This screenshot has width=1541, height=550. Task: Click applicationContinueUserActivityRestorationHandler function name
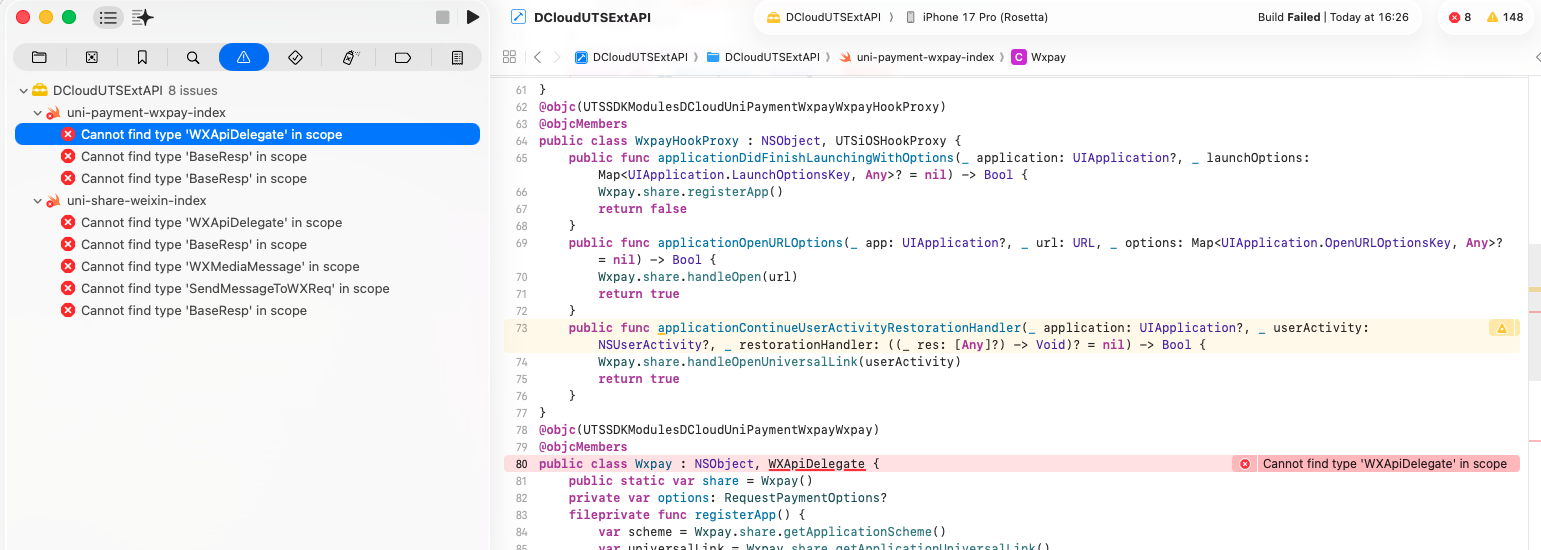pos(839,328)
